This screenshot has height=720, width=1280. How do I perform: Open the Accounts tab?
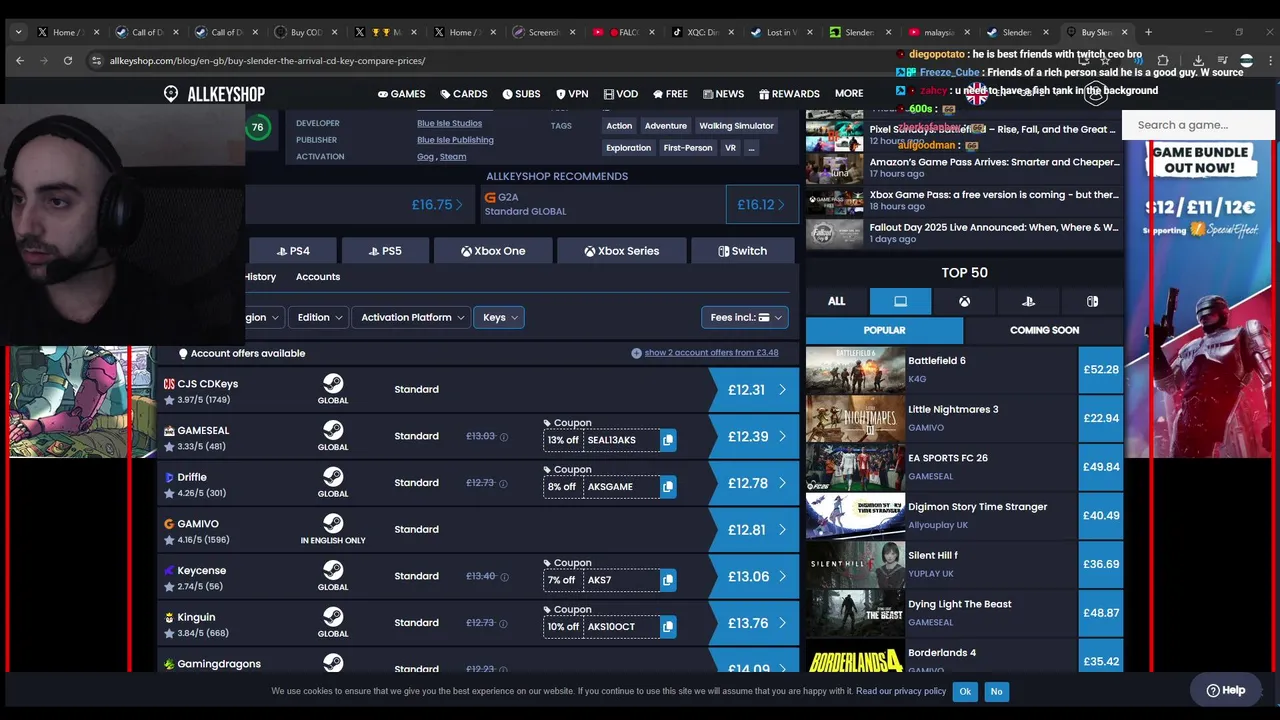pos(318,277)
